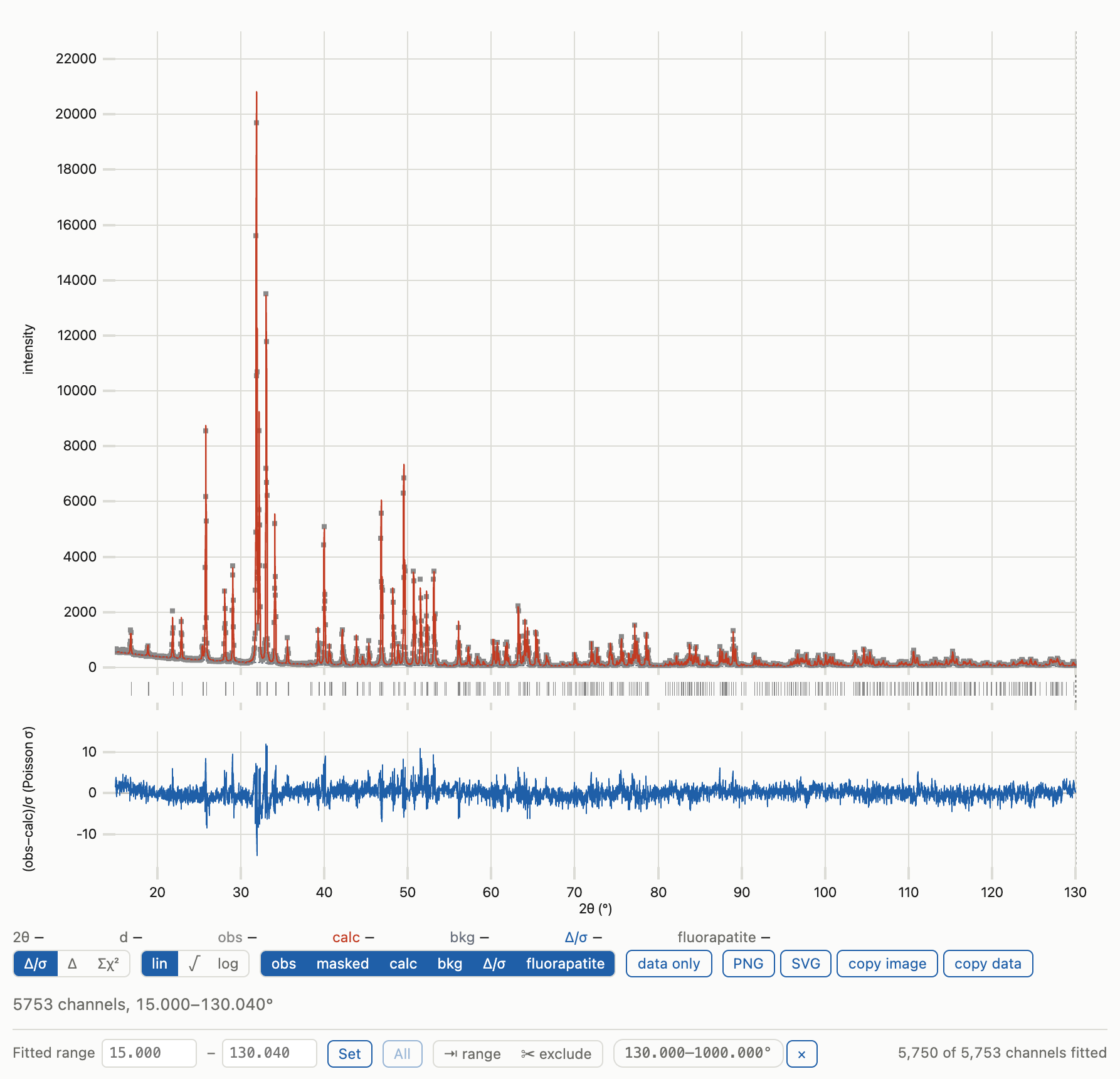Click Set to apply the fitted range

pos(349,1053)
